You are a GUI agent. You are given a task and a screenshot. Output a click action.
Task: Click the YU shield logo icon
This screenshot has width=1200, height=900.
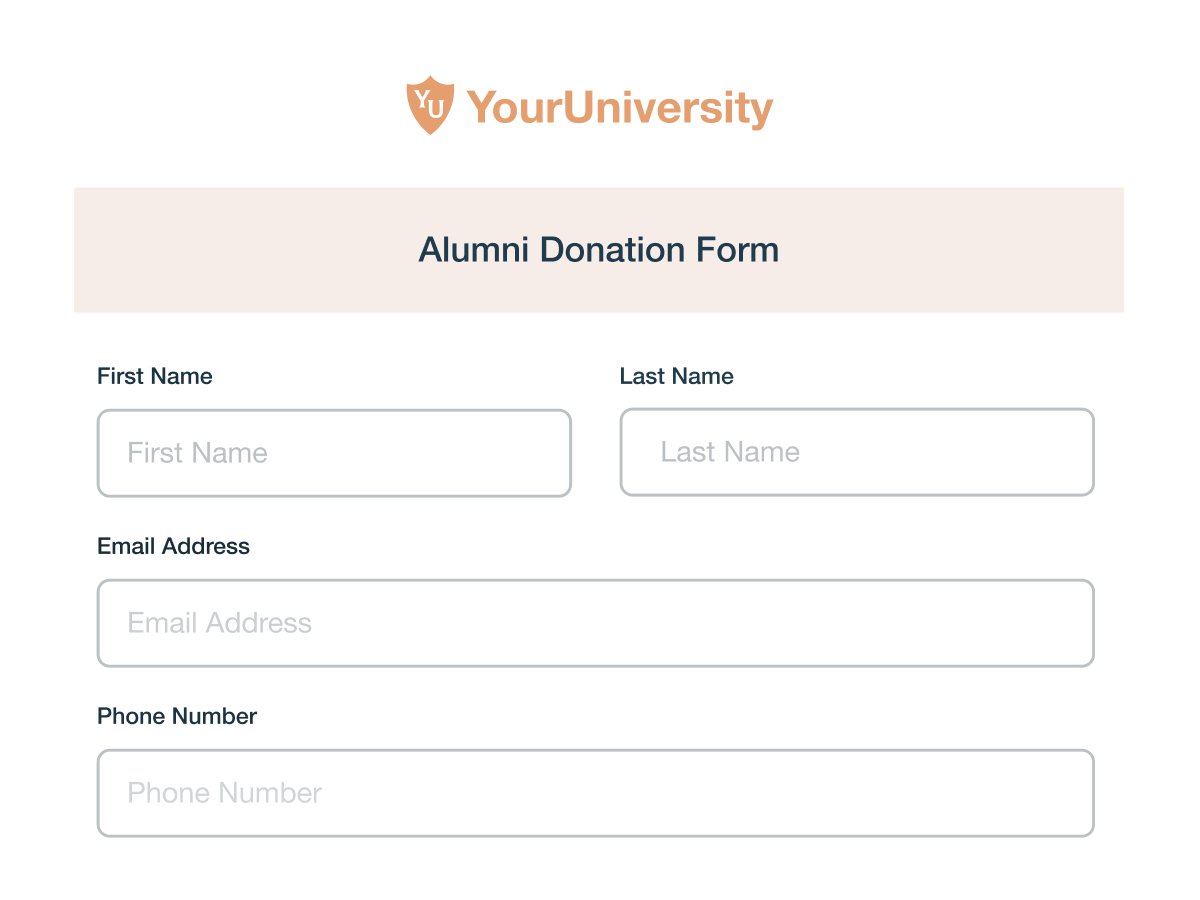click(430, 105)
